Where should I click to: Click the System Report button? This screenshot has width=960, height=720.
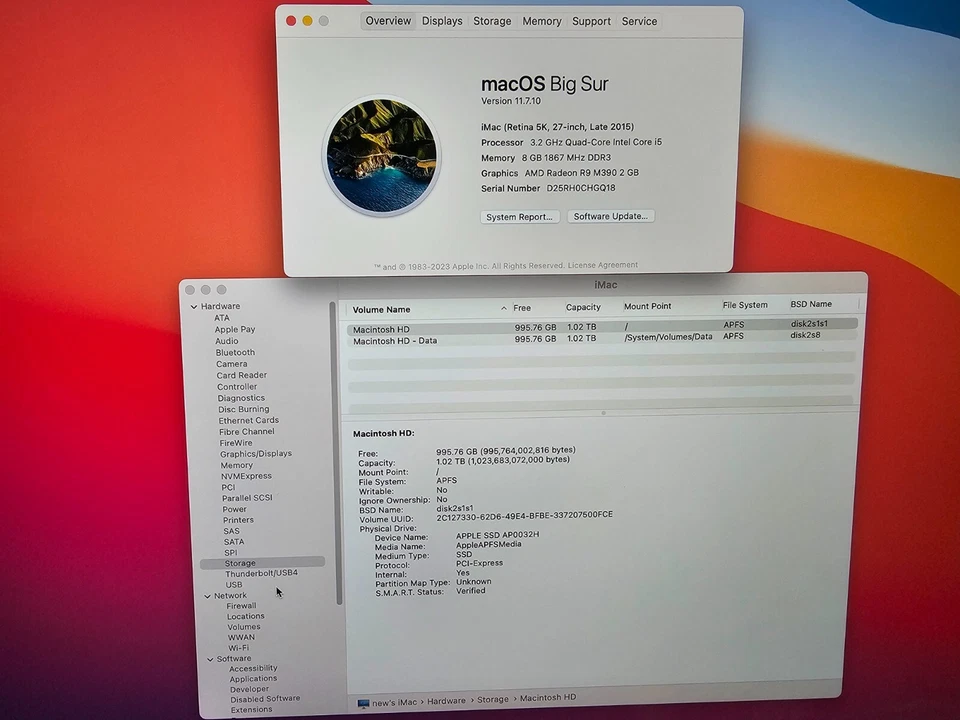pyautogui.click(x=519, y=216)
